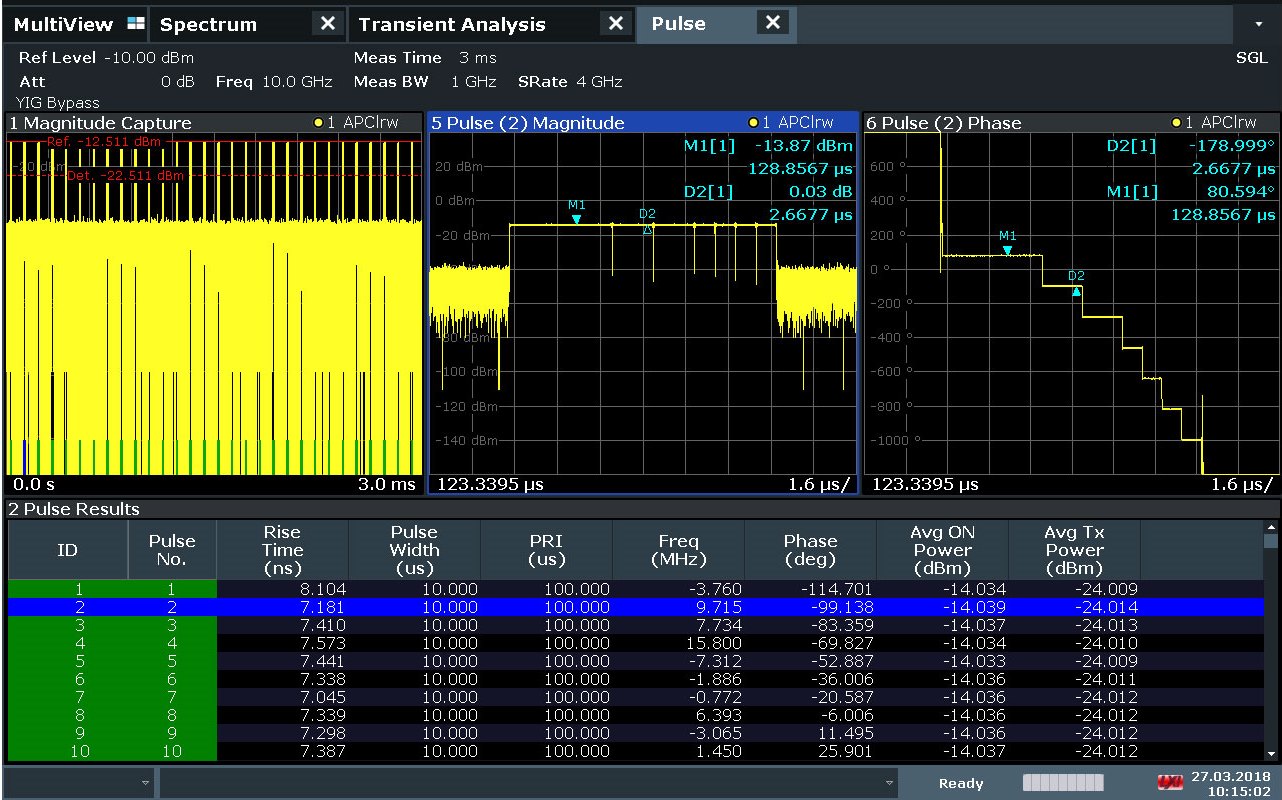
Task: Switch to the Transient Analysis tab
Action: 452,24
